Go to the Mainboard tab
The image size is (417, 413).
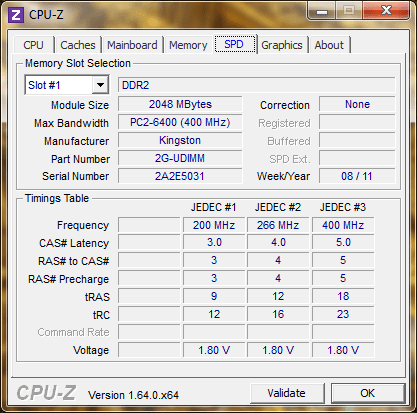132,45
